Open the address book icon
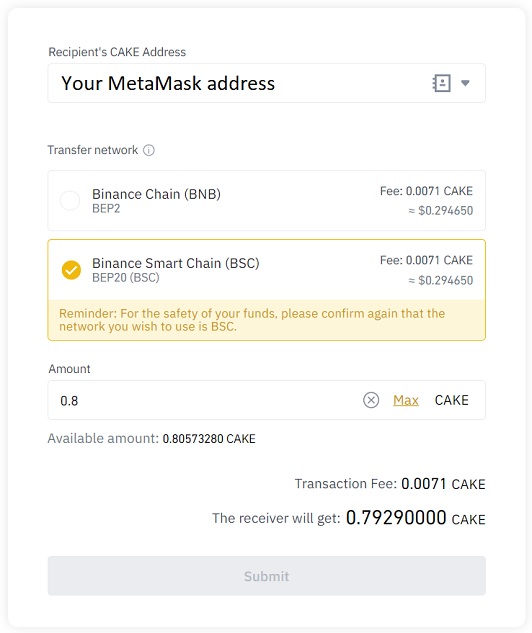Image resolution: width=532 pixels, height=633 pixels. (441, 83)
